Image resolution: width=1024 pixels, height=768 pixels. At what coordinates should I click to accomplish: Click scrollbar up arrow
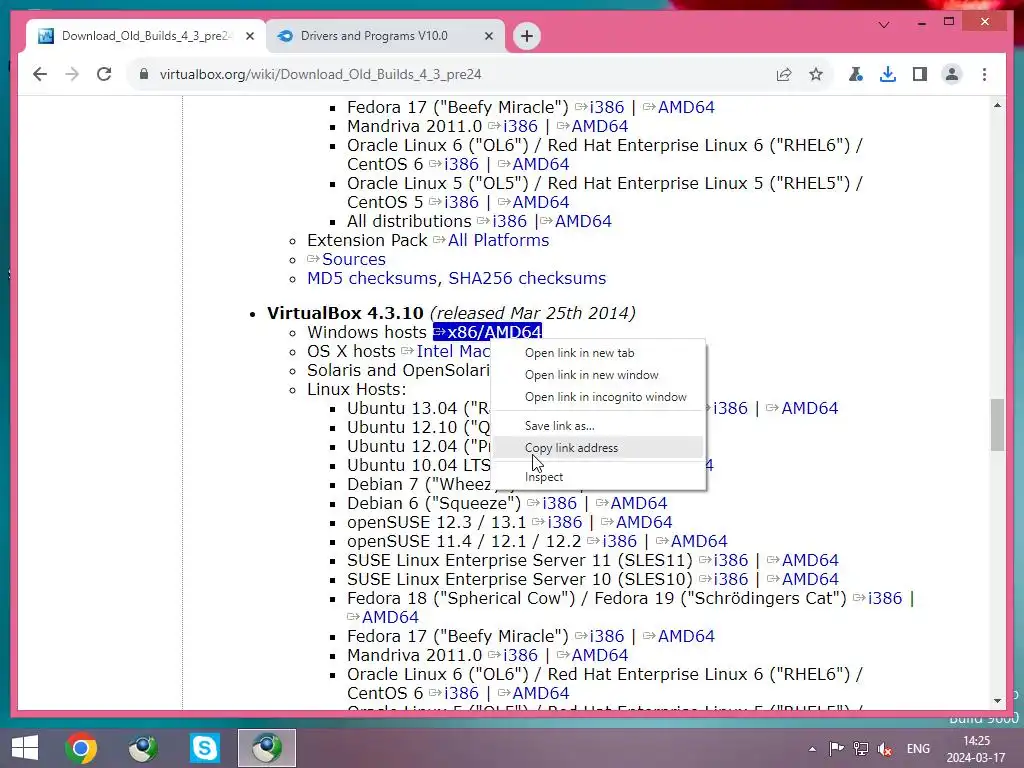click(x=997, y=105)
